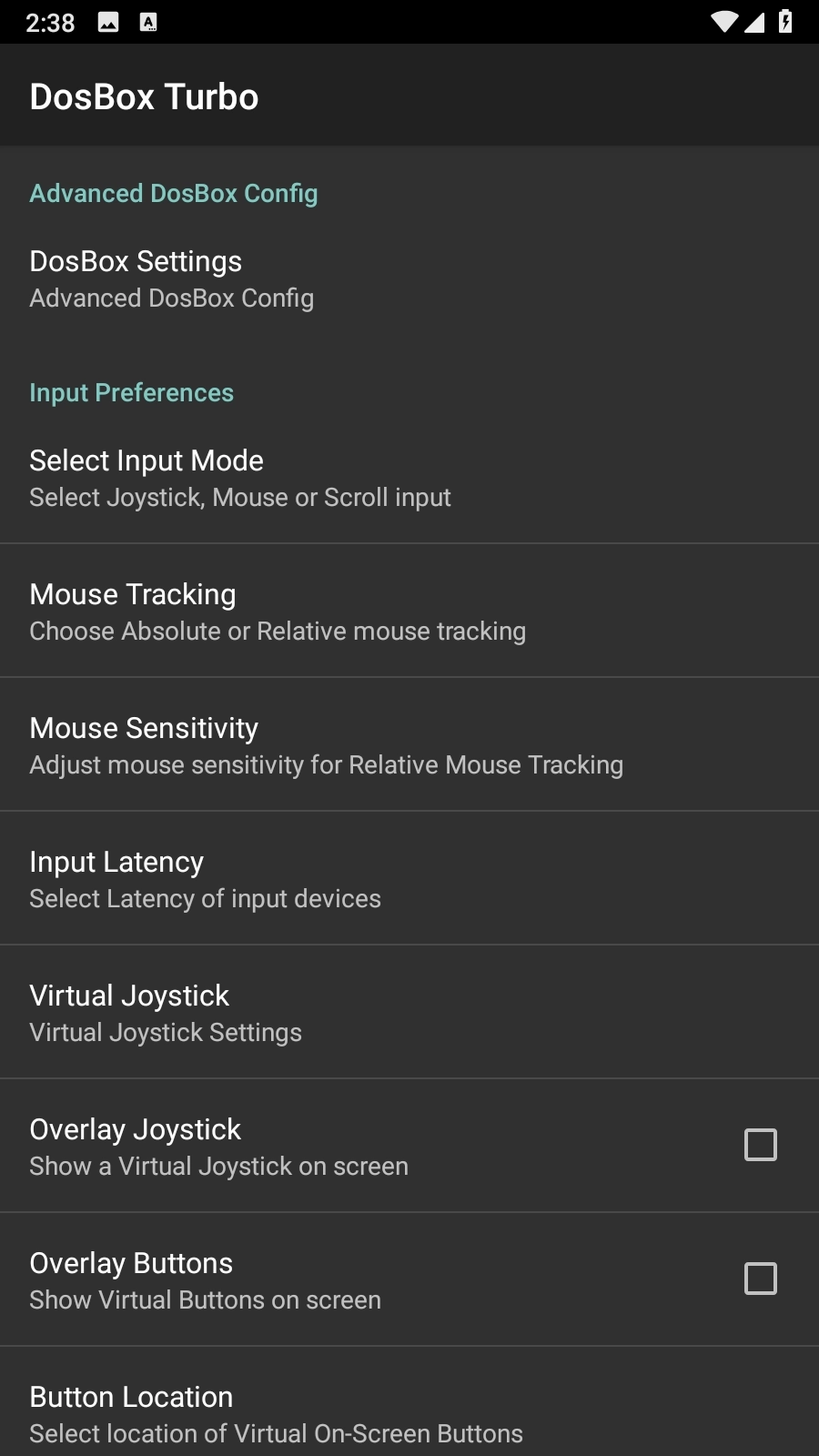
Task: Tap the DosBox Turbo title
Action: (x=144, y=96)
